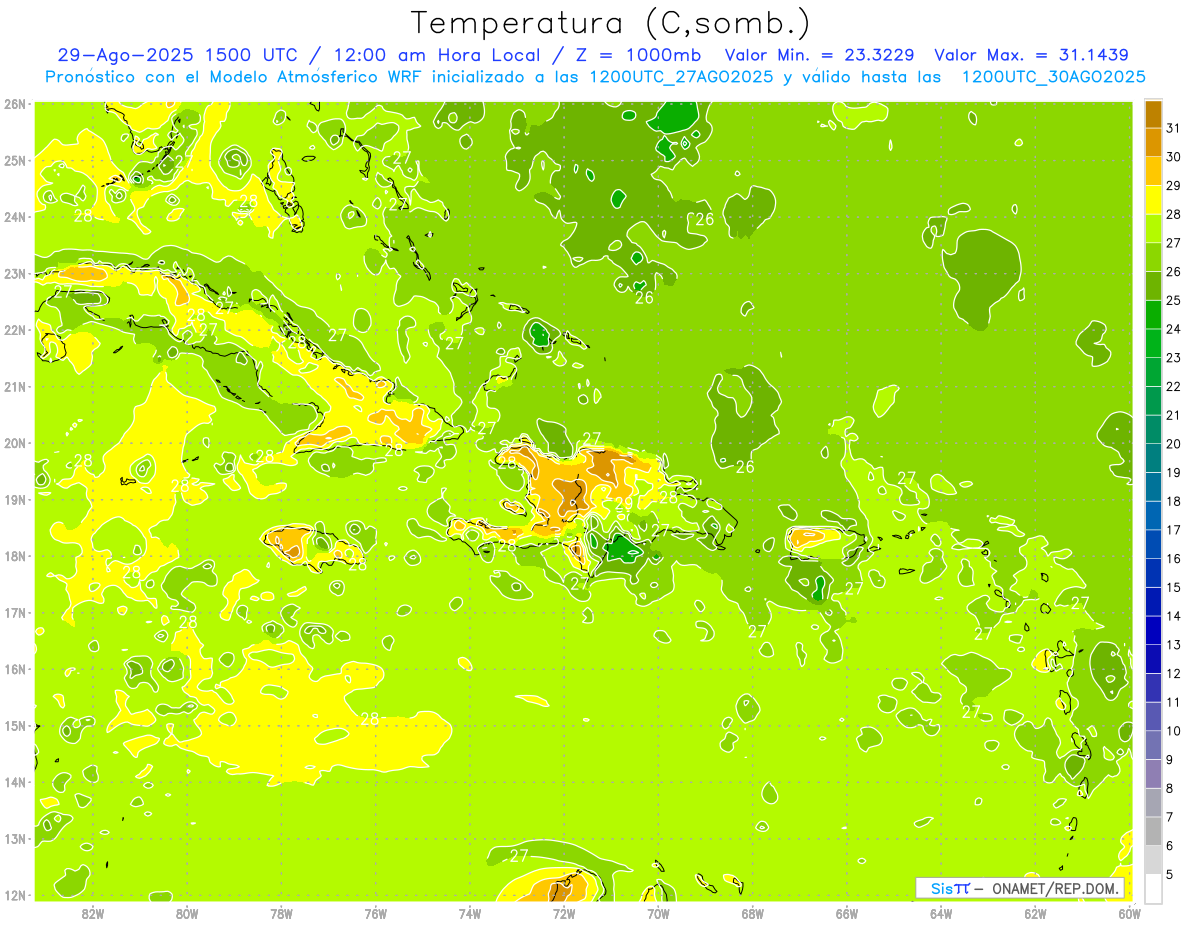The width and height of the screenshot is (1200, 927).
Task: Click the latitude axis label "12N"
Action: click(x=15, y=895)
